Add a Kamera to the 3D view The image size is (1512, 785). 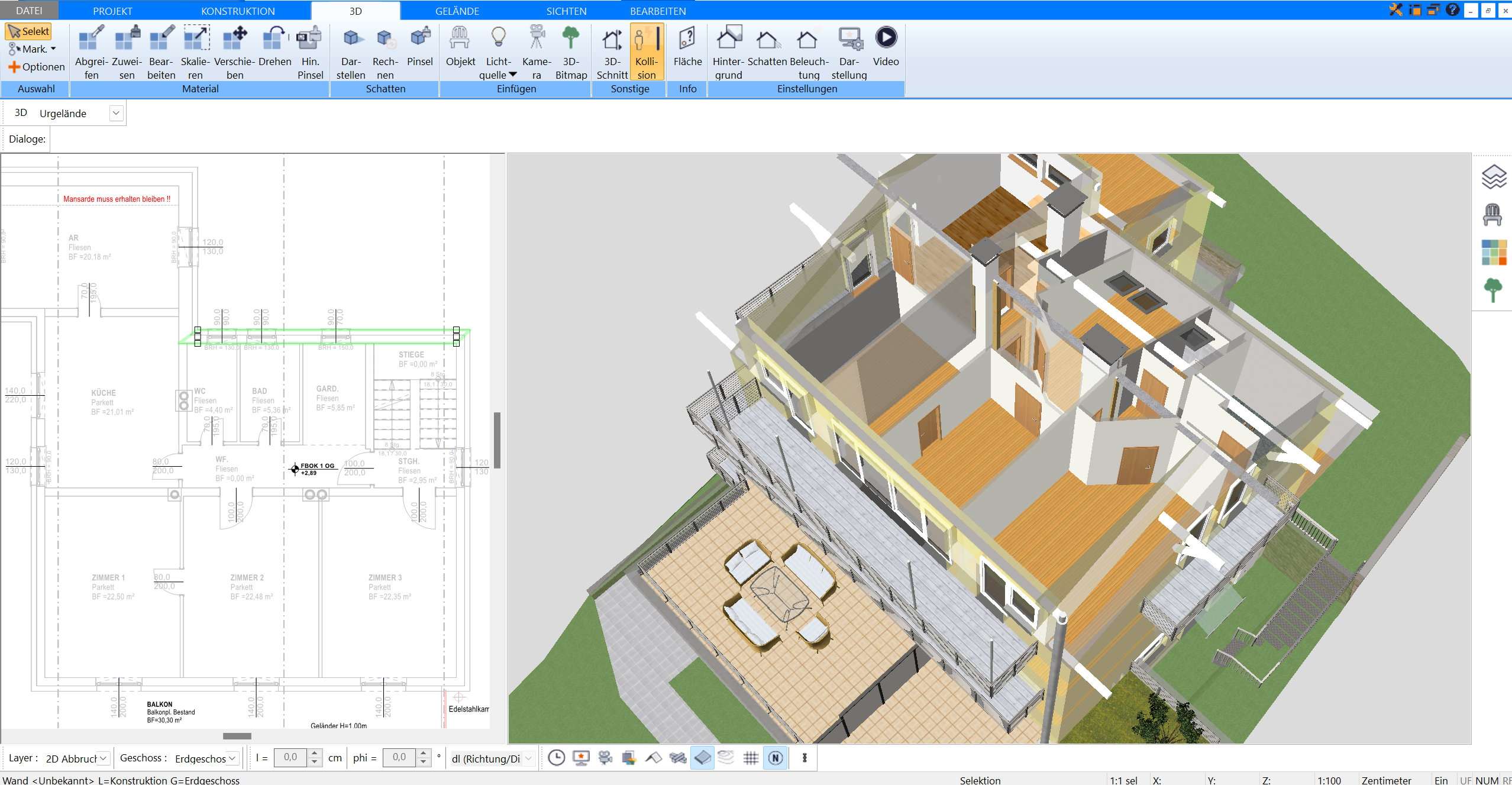point(537,52)
